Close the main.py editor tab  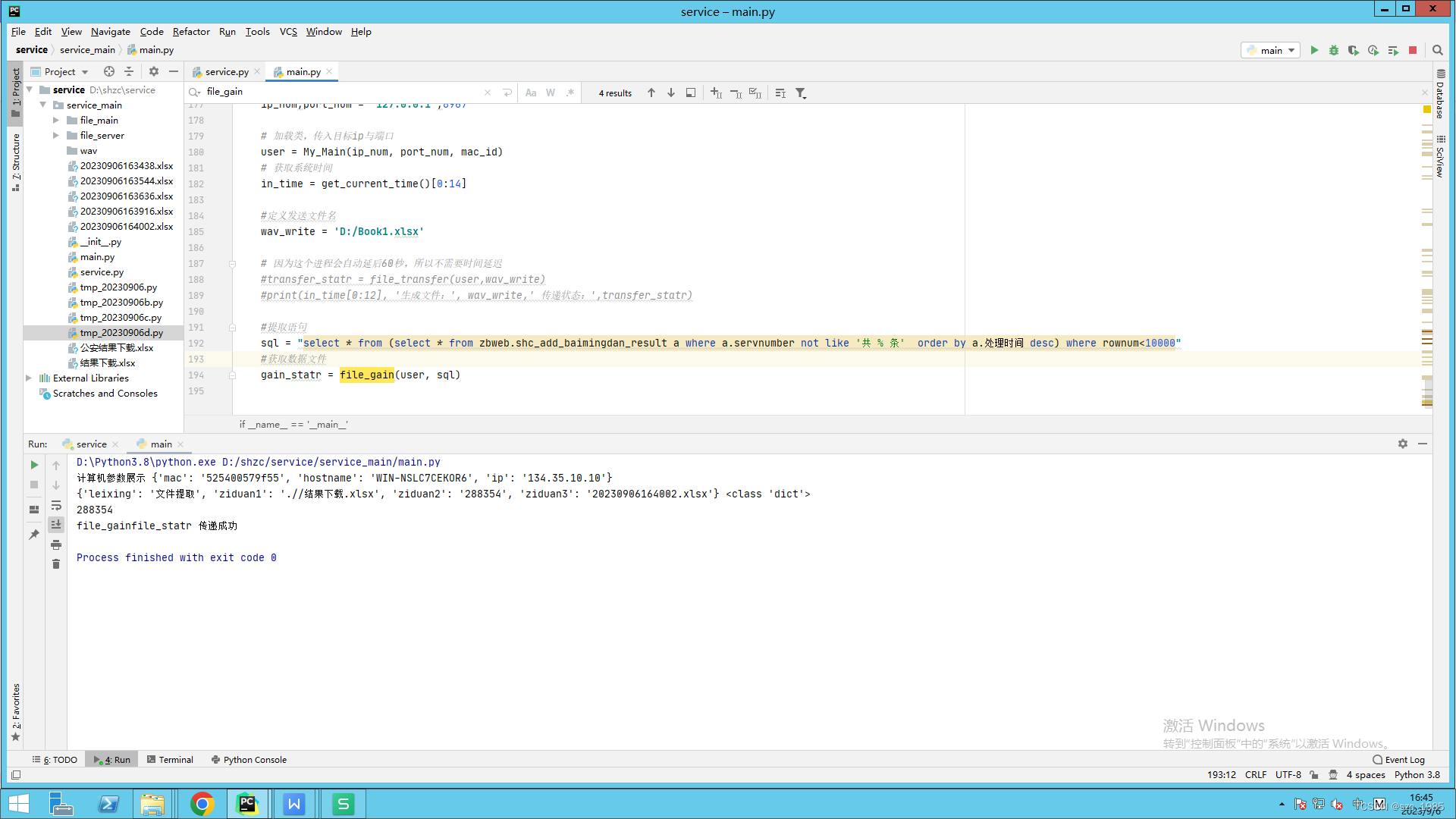pyautogui.click(x=329, y=71)
